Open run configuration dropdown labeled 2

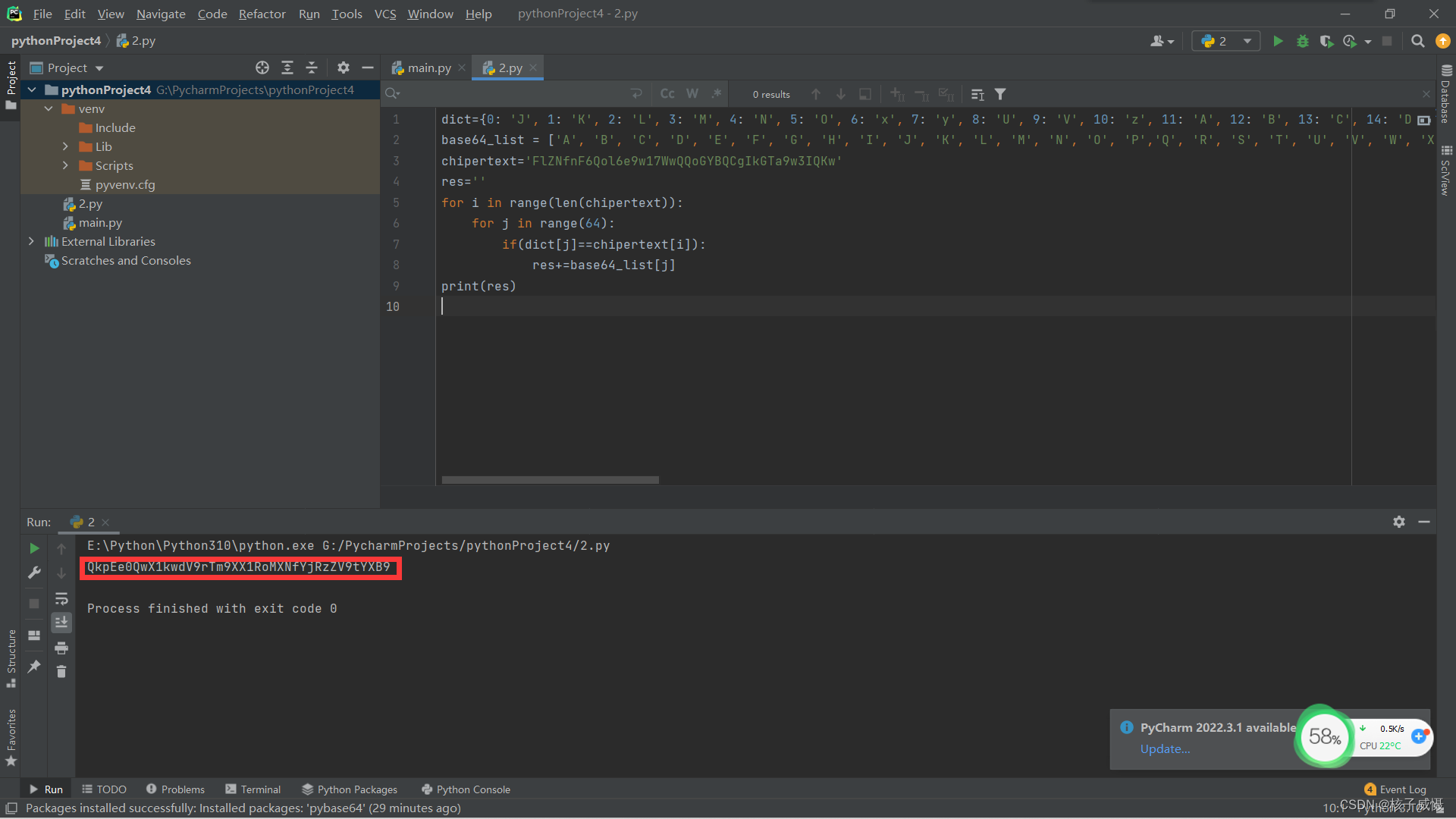coord(1225,41)
